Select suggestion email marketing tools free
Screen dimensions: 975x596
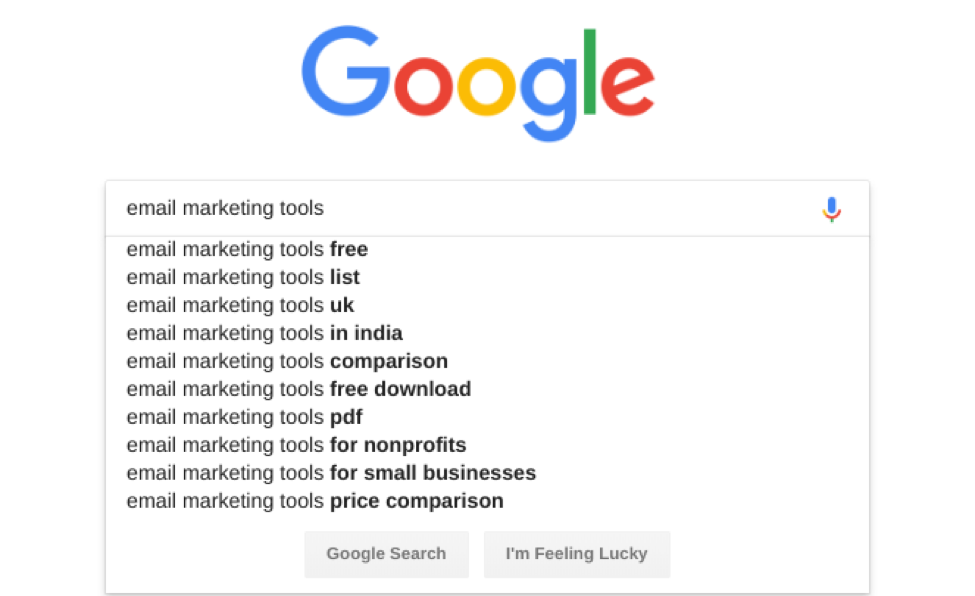pos(246,249)
